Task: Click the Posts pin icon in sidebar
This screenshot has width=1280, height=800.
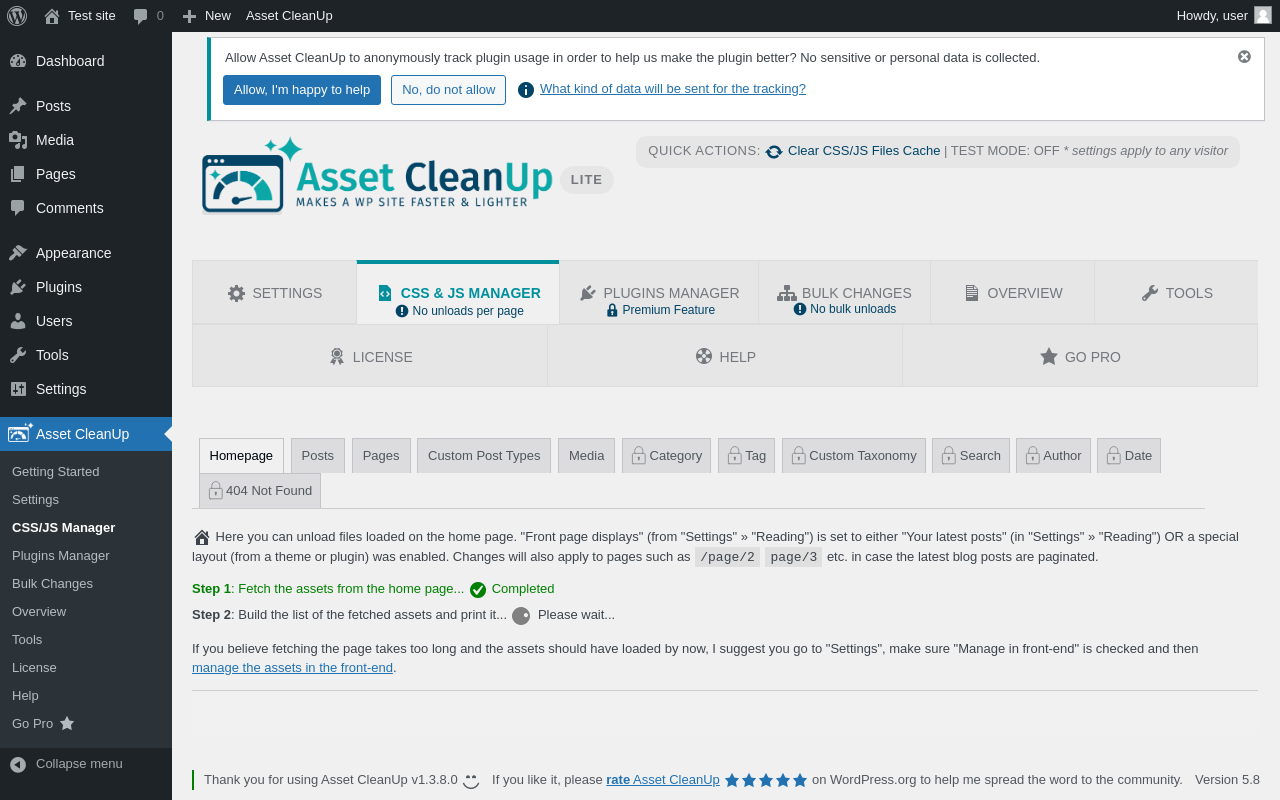Action: [18, 106]
